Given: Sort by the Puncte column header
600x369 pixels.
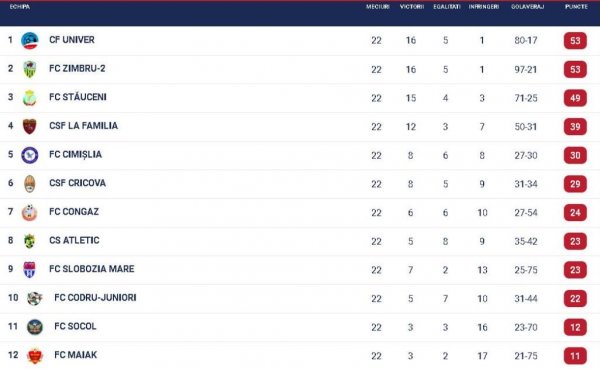Looking at the screenshot, I should [576, 7].
